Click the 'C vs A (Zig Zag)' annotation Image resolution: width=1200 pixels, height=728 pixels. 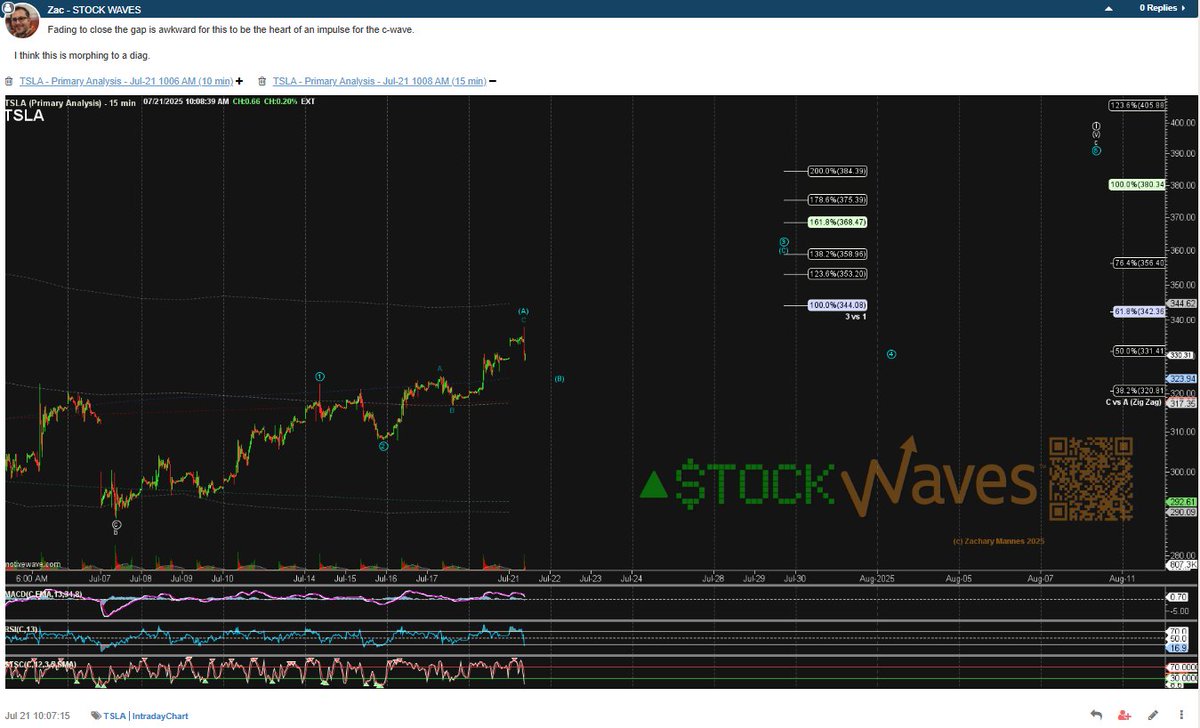click(1134, 402)
